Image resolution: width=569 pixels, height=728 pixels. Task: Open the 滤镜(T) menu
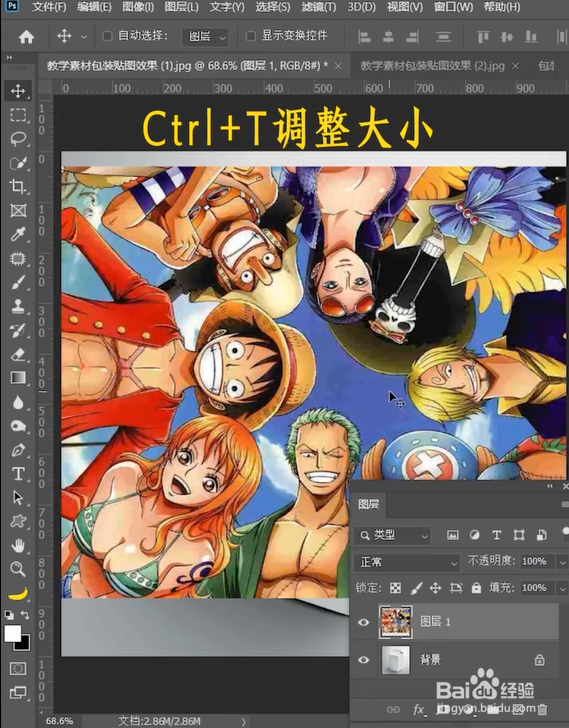319,7
